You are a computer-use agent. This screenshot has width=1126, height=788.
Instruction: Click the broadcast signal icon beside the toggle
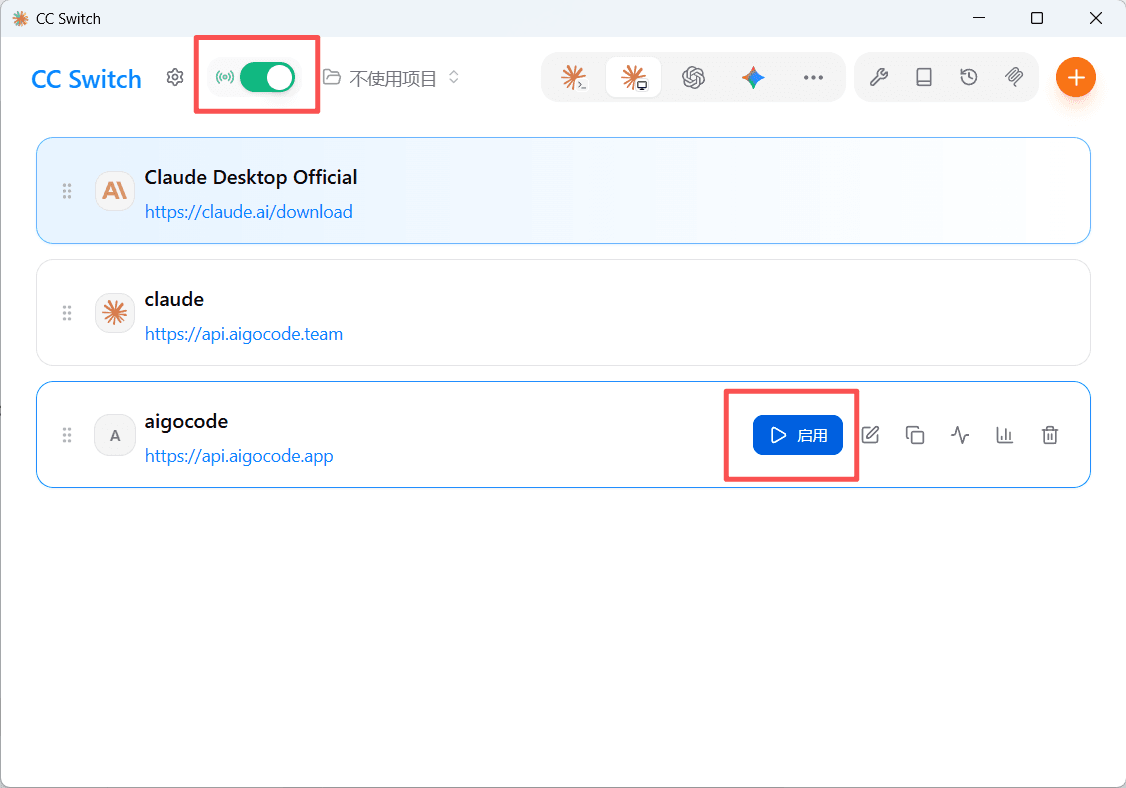click(x=225, y=77)
